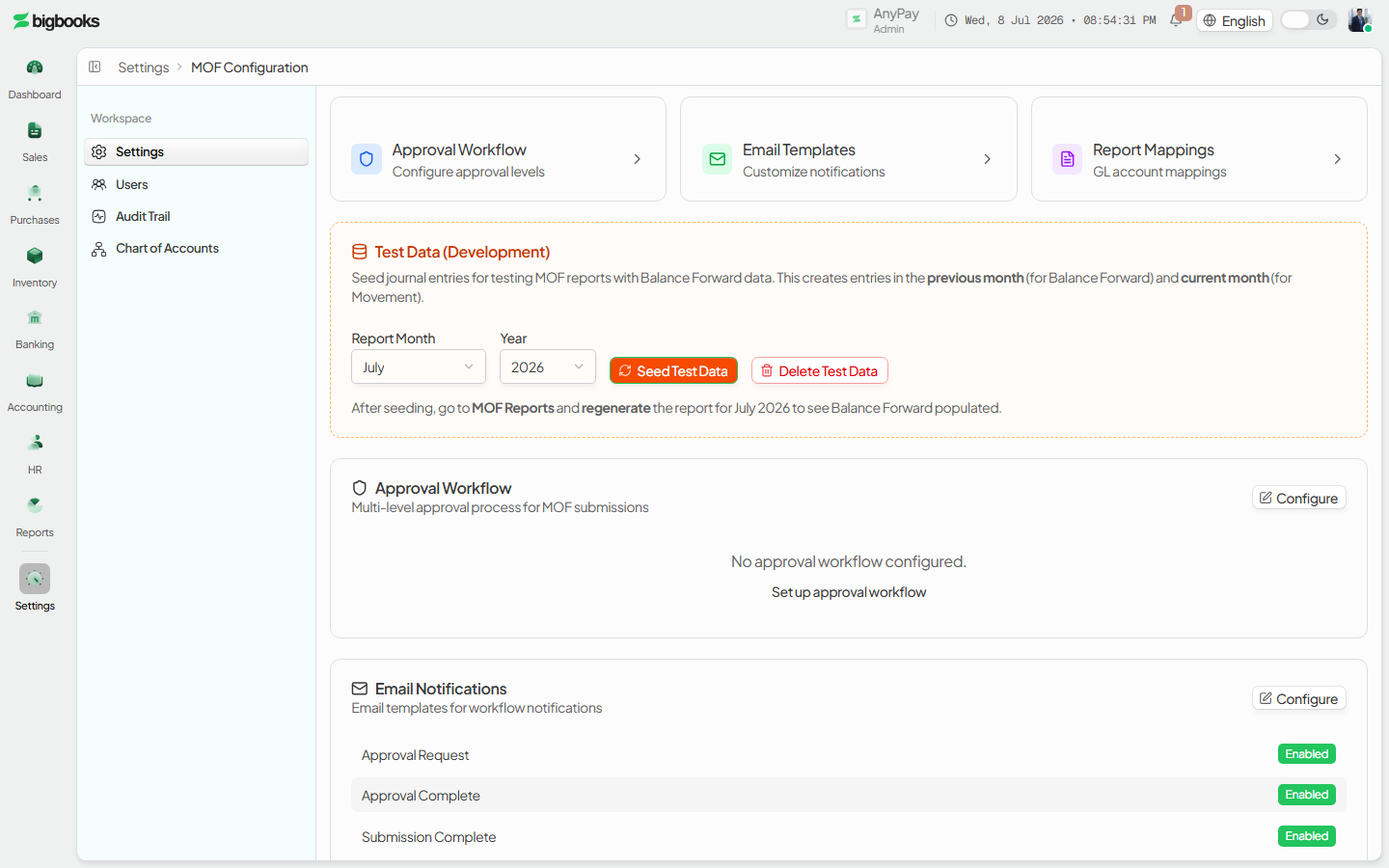Click the database icon beside Test Data heading
The image size is (1389, 868).
[360, 252]
